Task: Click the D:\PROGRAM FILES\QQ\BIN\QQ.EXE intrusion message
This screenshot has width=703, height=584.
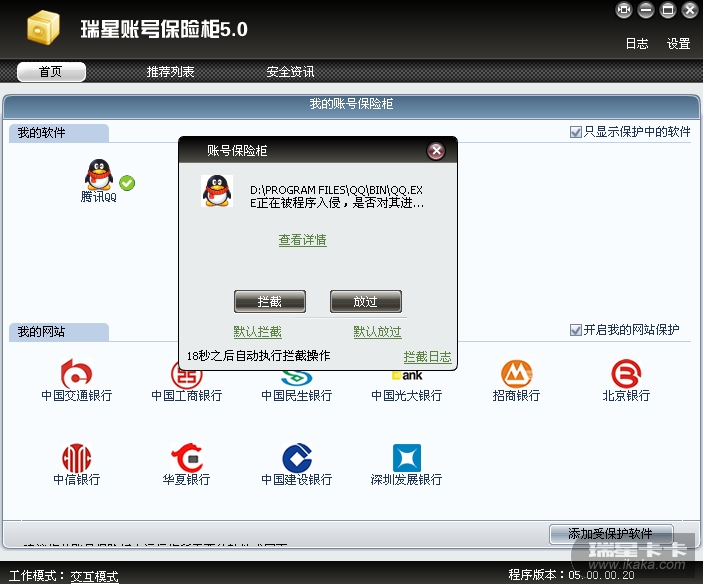Action: (x=337, y=196)
